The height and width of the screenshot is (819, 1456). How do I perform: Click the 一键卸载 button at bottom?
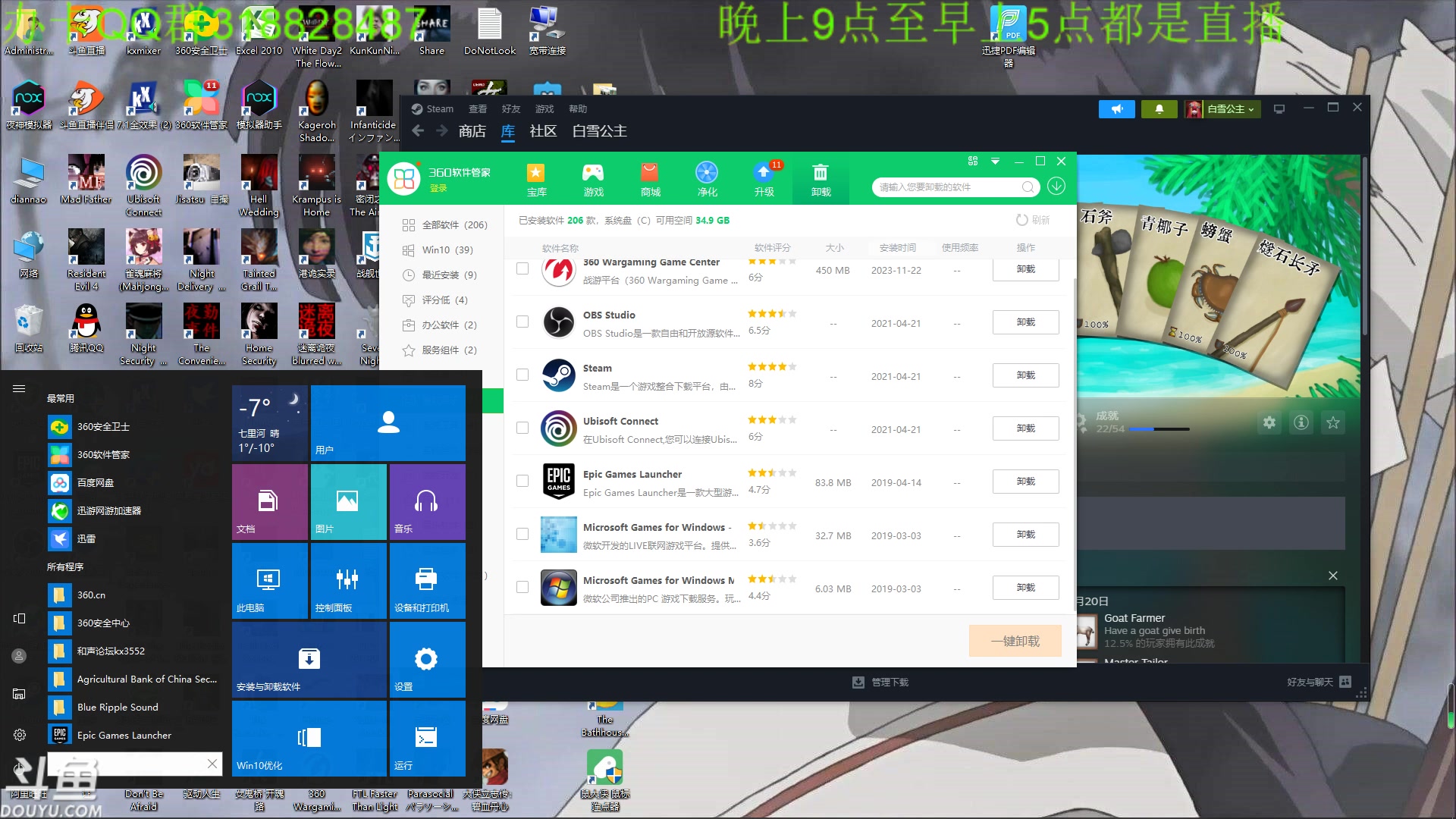(1014, 640)
